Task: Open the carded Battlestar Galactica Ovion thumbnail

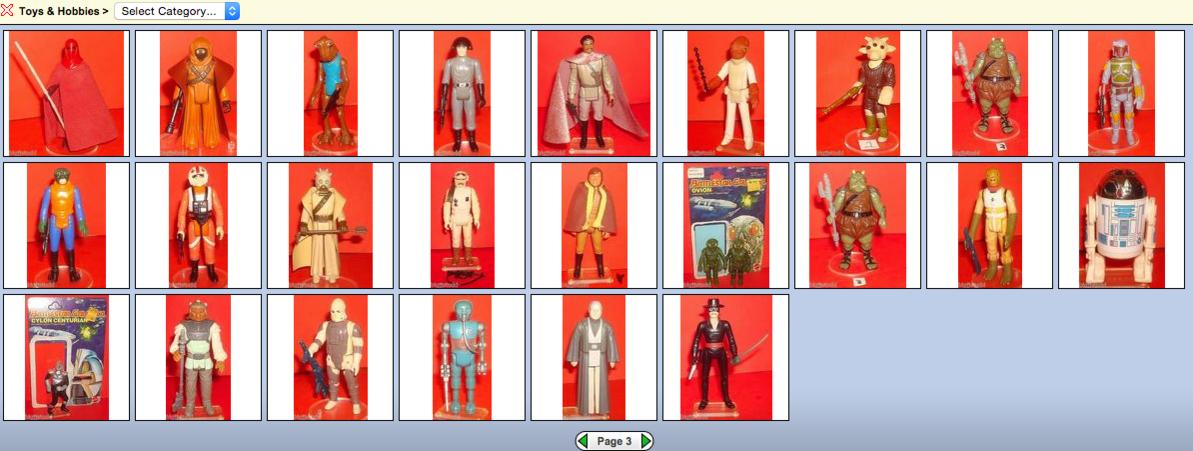Action: (x=726, y=225)
